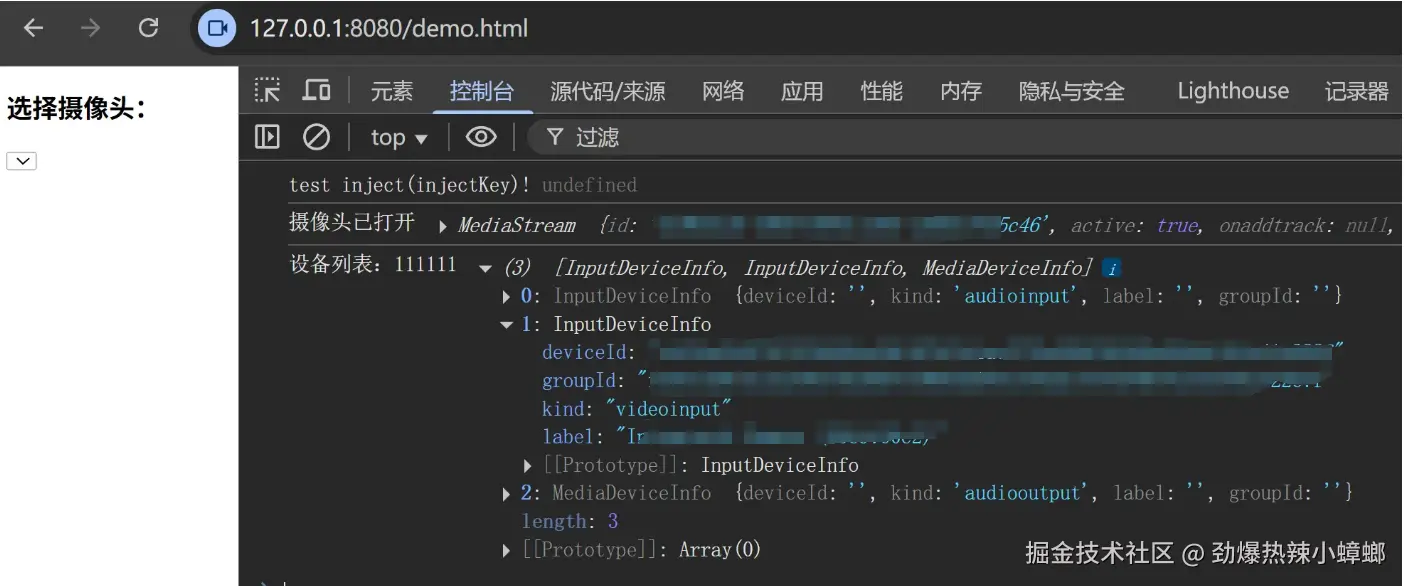
Task: Expand [[Prototype]]: Array(0)
Action: pos(507,551)
